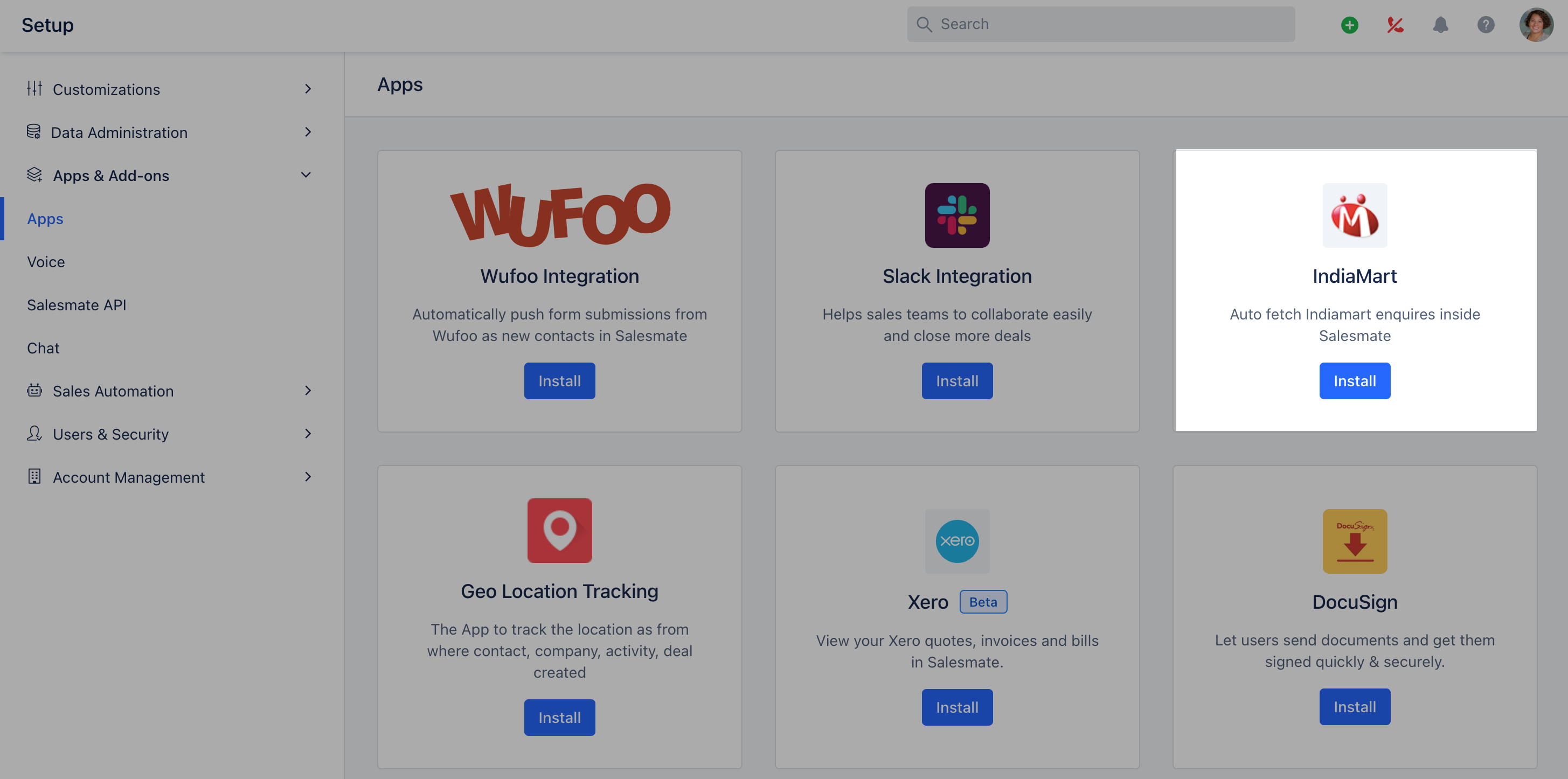The height and width of the screenshot is (779, 1568).
Task: Click the red phone call icon
Action: pos(1395,25)
